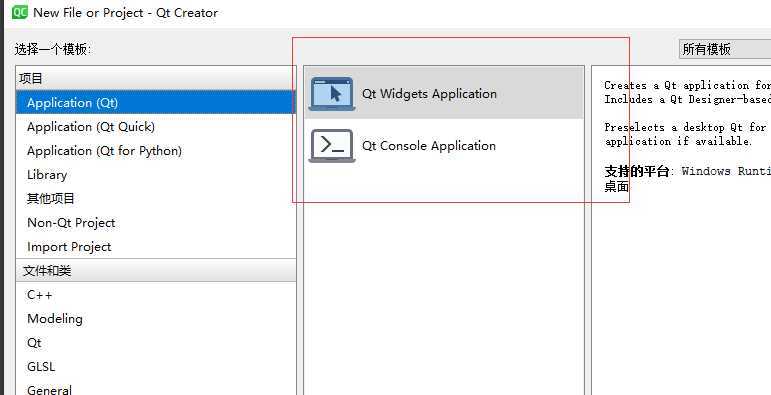The image size is (771, 395).
Task: Click the Qt Widgets Application laptop icon
Action: click(332, 93)
